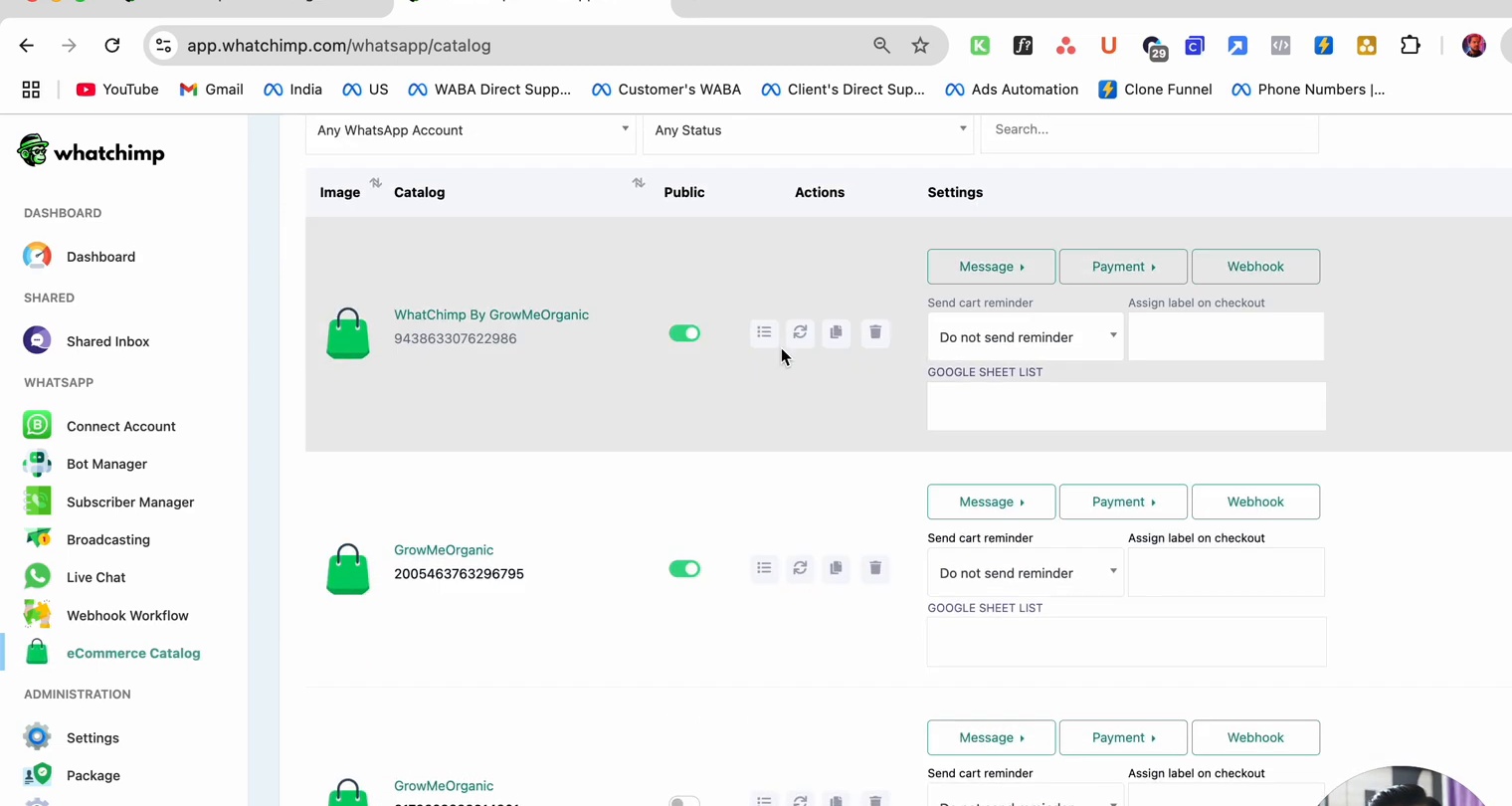Open the WhatChimp By GrowMeOrganic catalog link
Image resolution: width=1512 pixels, height=806 pixels.
(491, 314)
